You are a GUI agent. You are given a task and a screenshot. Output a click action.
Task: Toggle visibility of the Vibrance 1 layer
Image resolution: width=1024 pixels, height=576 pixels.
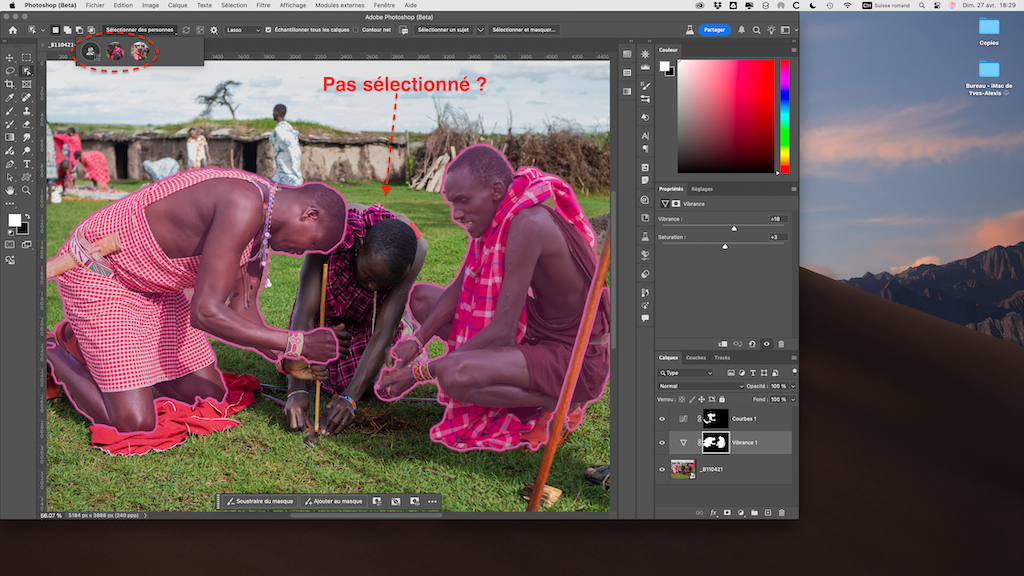pyautogui.click(x=662, y=442)
